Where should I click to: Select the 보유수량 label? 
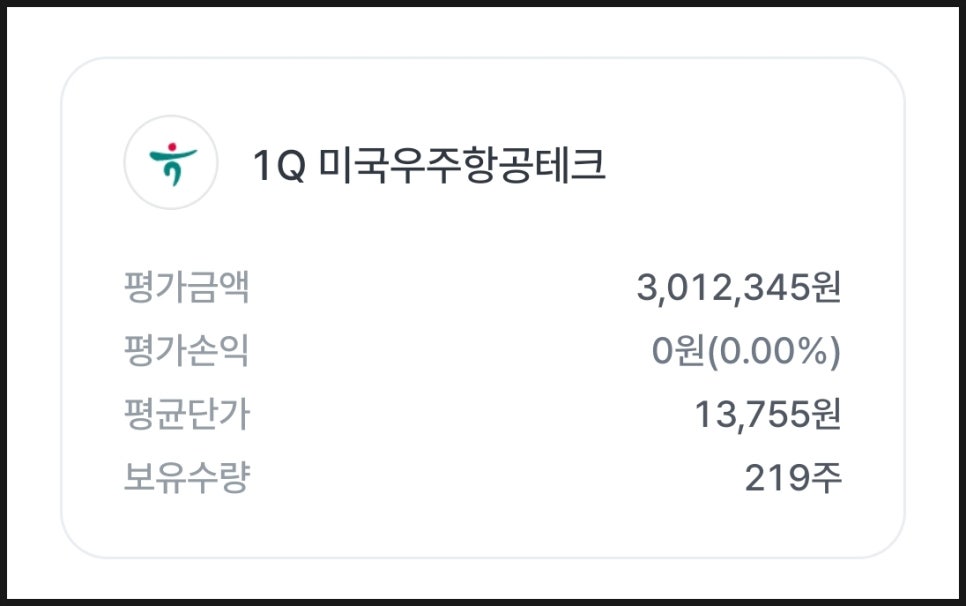click(186, 479)
